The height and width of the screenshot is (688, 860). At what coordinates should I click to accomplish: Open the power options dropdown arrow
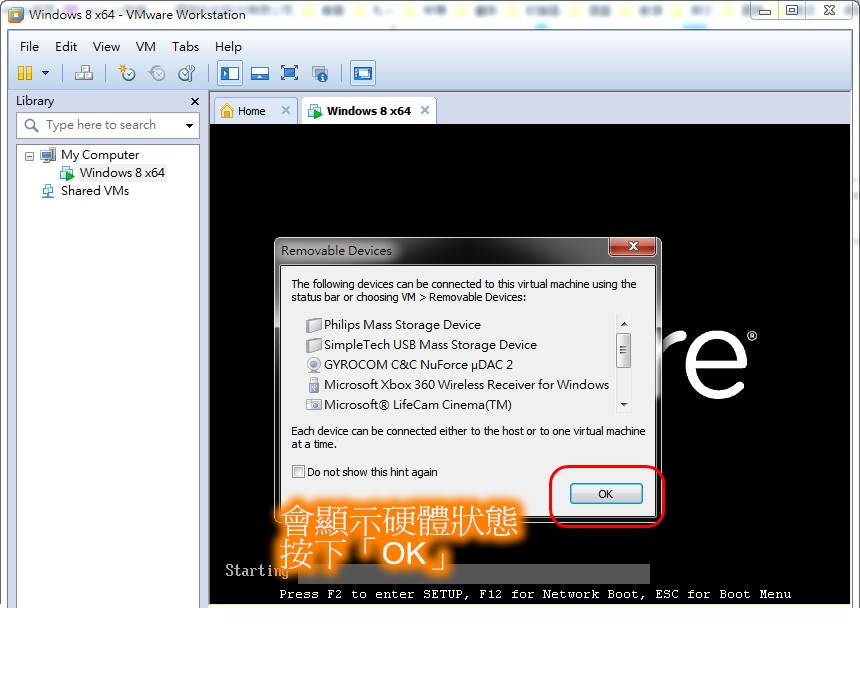click(46, 73)
